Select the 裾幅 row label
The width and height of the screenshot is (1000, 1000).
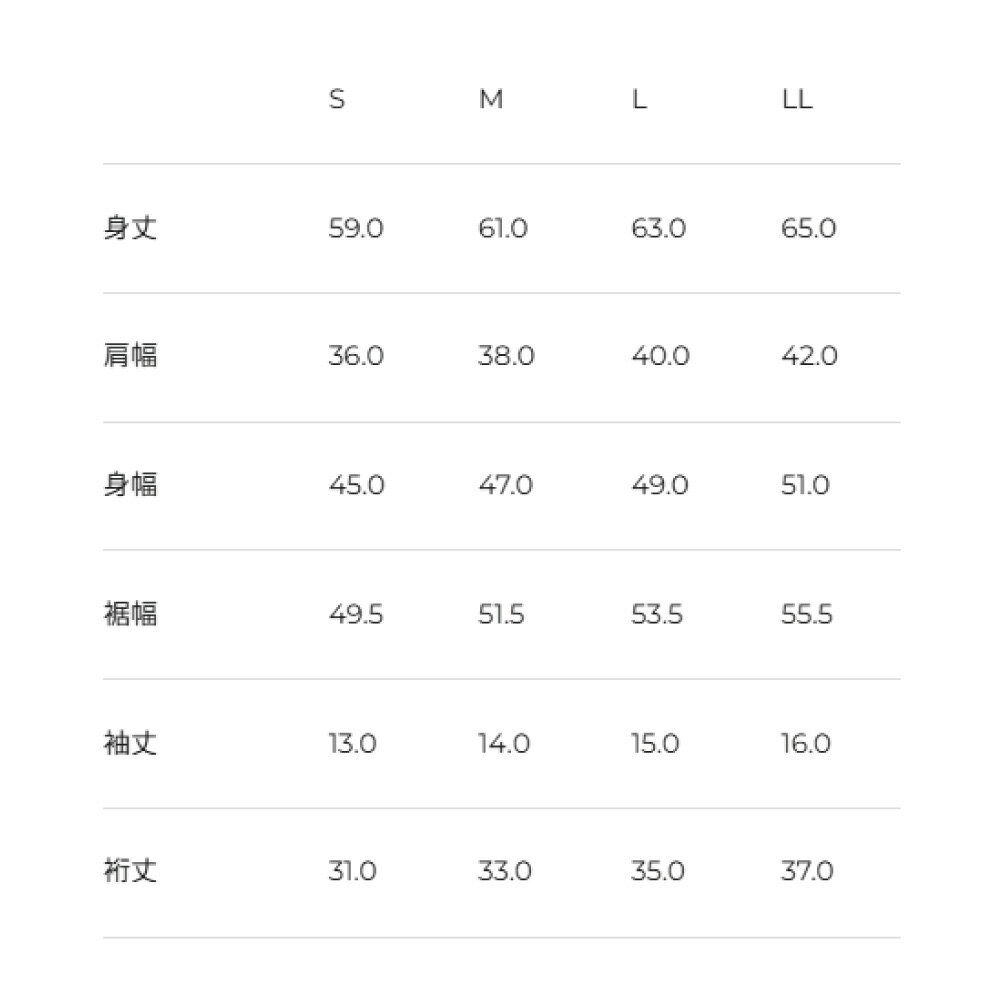pyautogui.click(x=130, y=614)
